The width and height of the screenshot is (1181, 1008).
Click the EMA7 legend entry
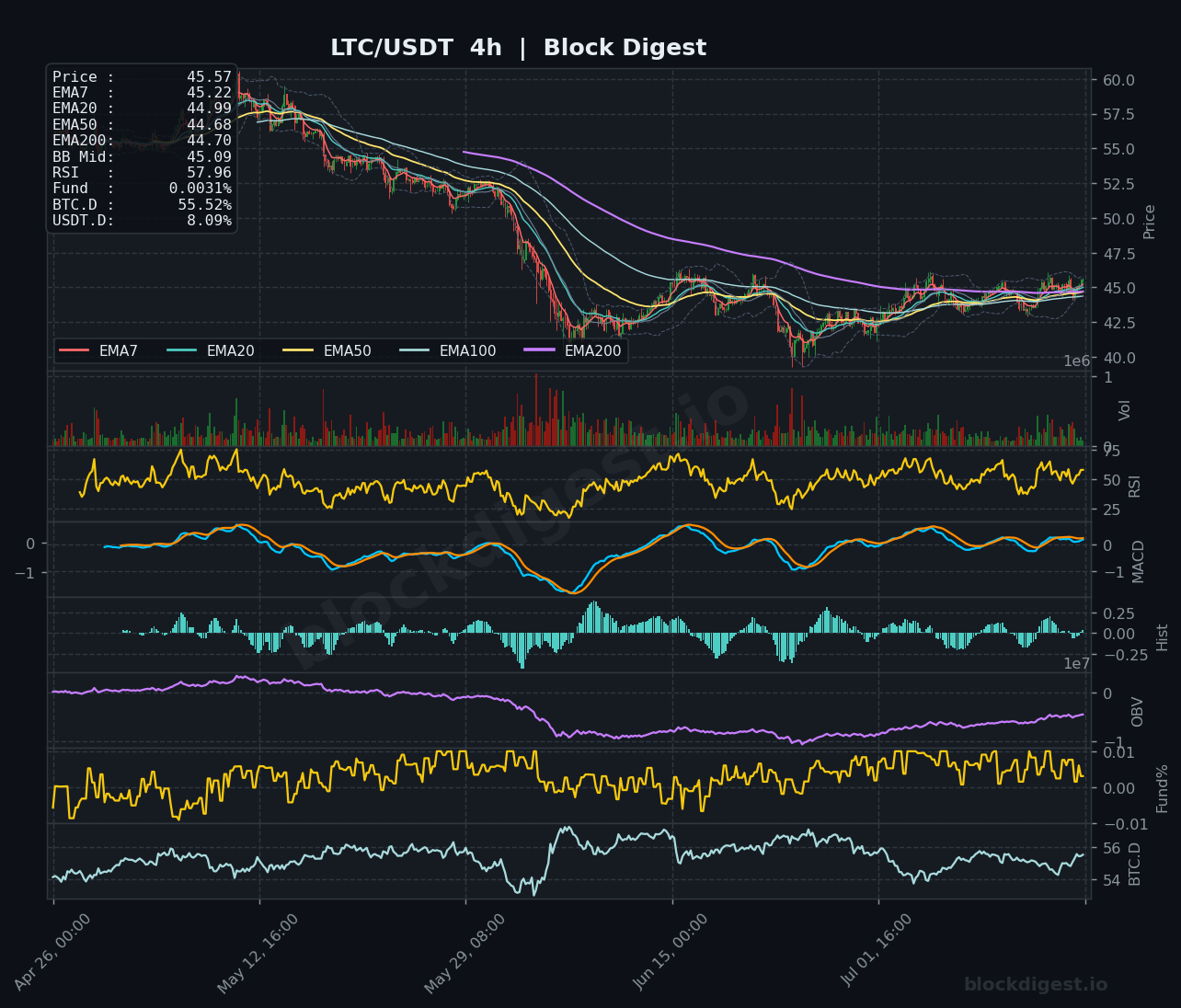click(98, 350)
